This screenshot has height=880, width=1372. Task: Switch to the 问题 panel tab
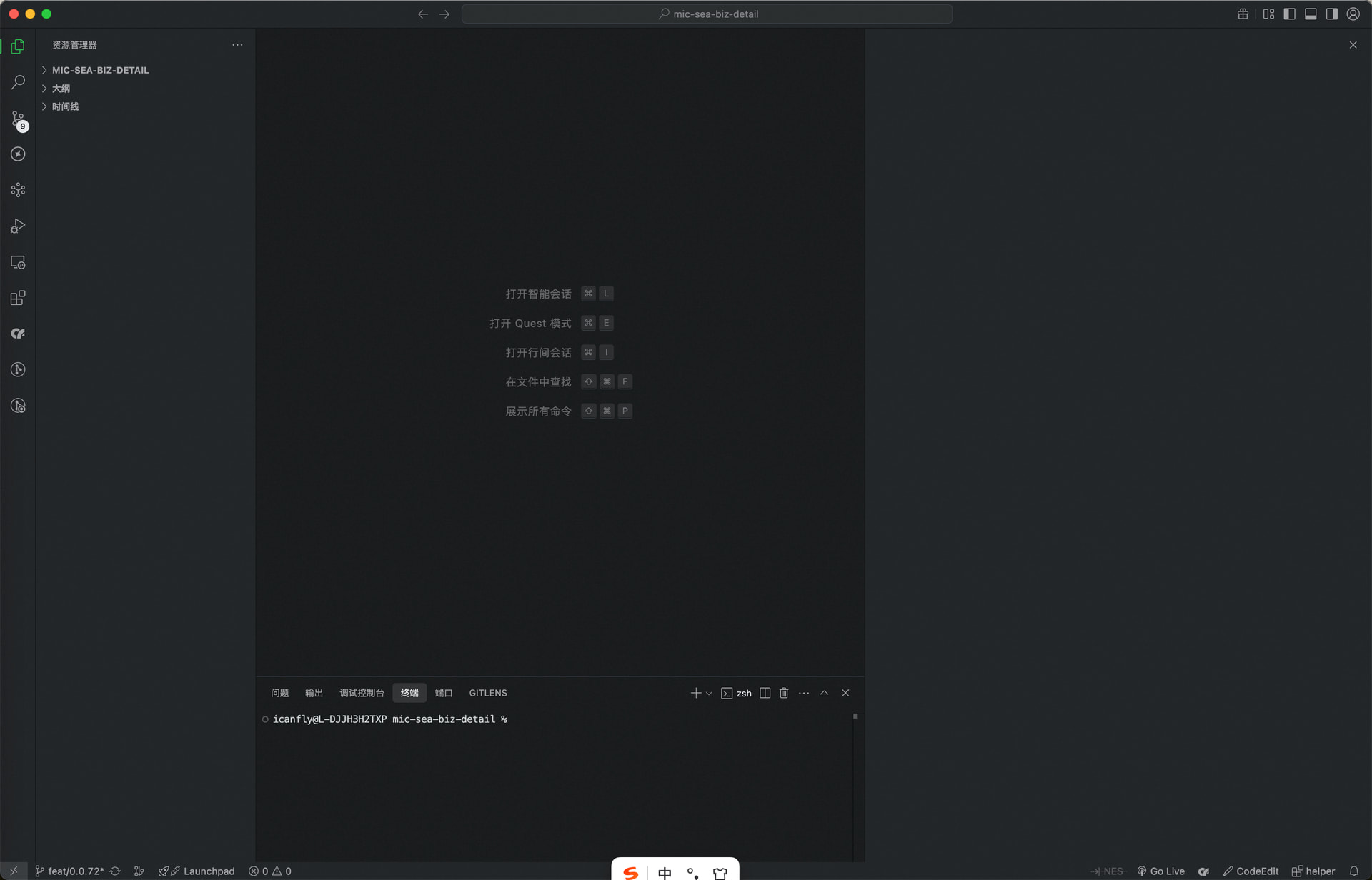[279, 693]
